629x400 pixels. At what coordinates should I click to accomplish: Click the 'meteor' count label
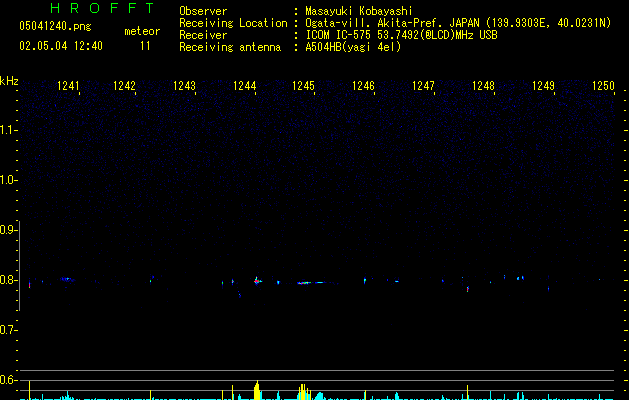pyautogui.click(x=142, y=31)
